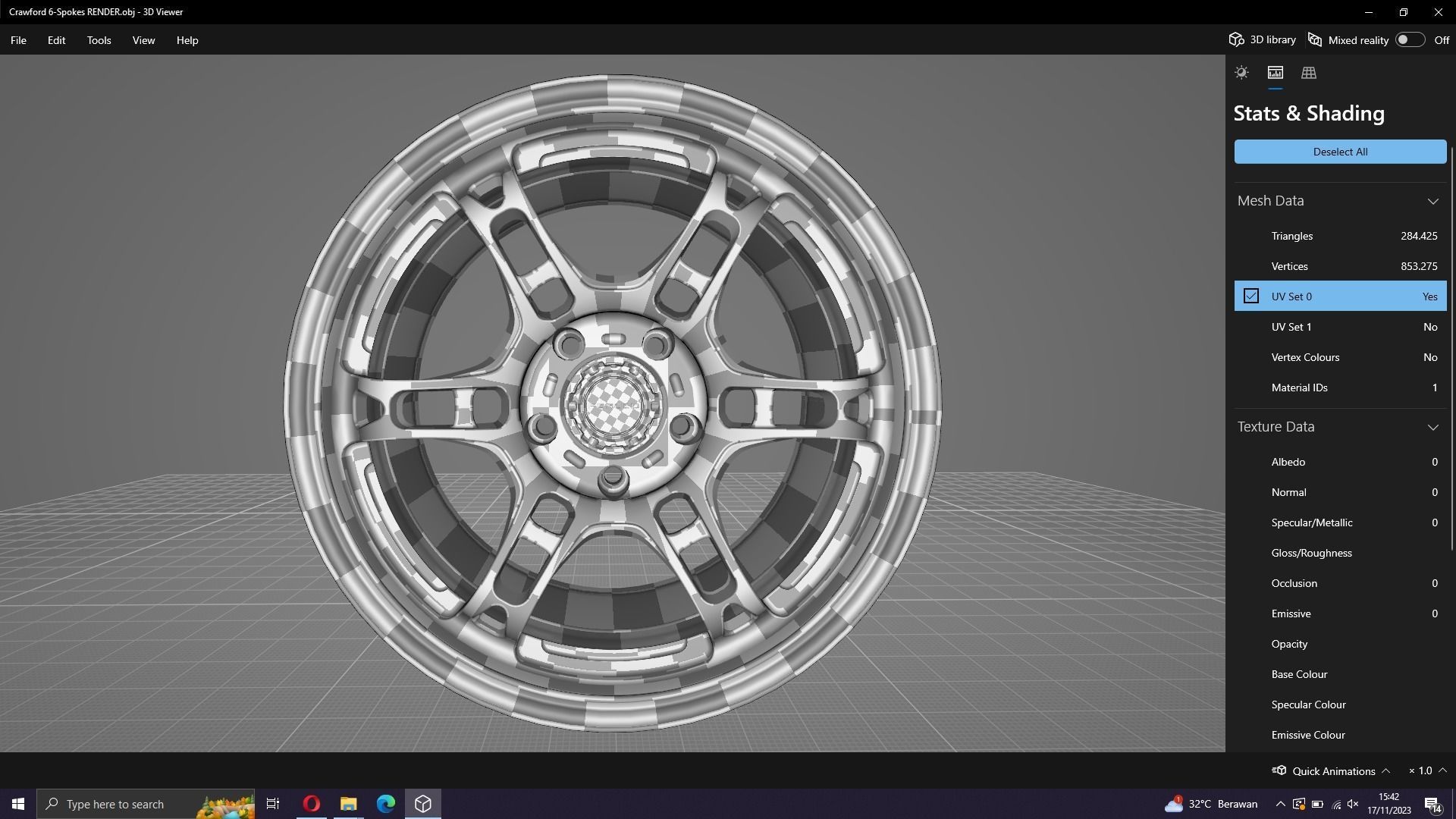Select the Specular Colour row
1456x819 pixels.
[1340, 704]
